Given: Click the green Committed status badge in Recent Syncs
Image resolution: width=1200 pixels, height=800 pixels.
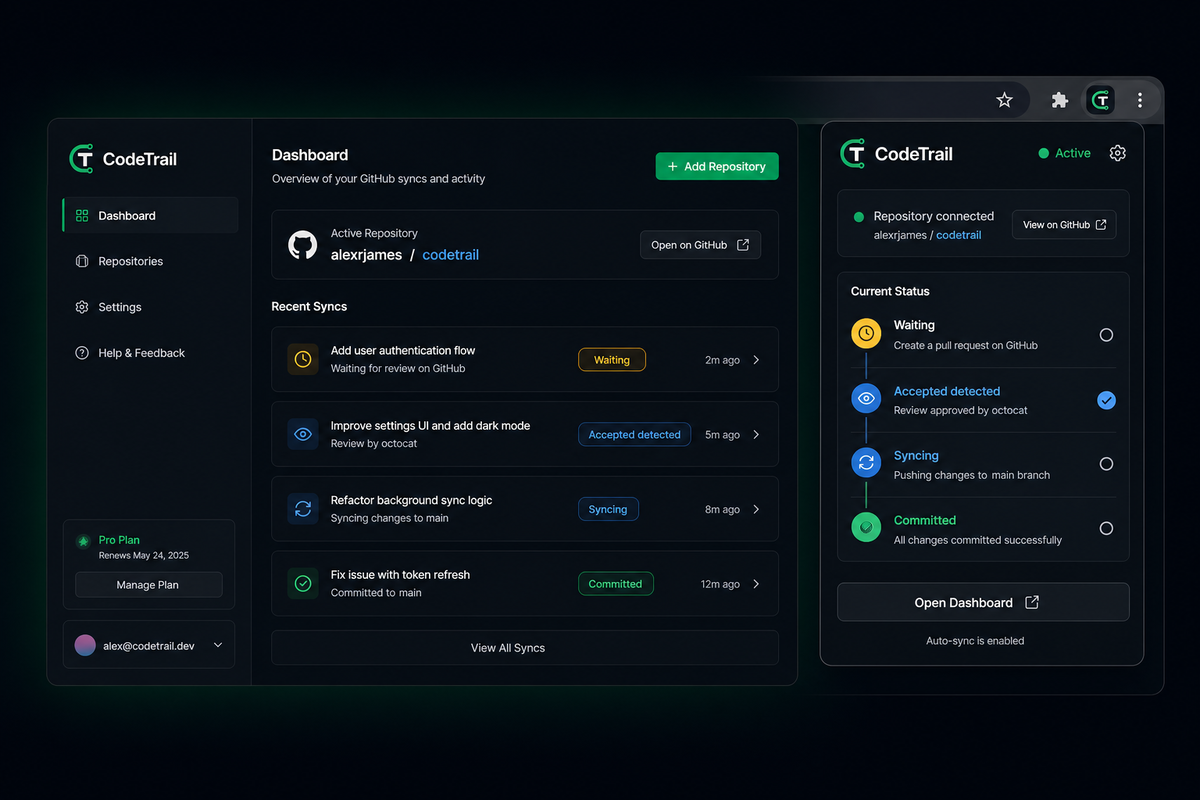Looking at the screenshot, I should 615,584.
